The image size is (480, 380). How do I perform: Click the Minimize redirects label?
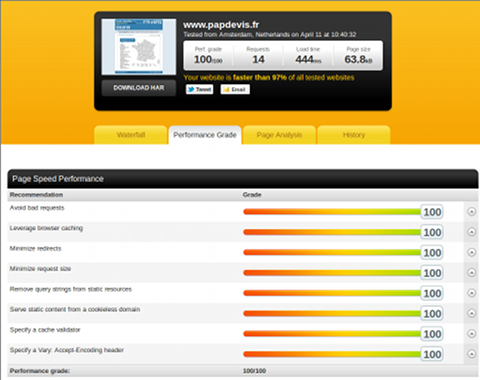point(36,249)
